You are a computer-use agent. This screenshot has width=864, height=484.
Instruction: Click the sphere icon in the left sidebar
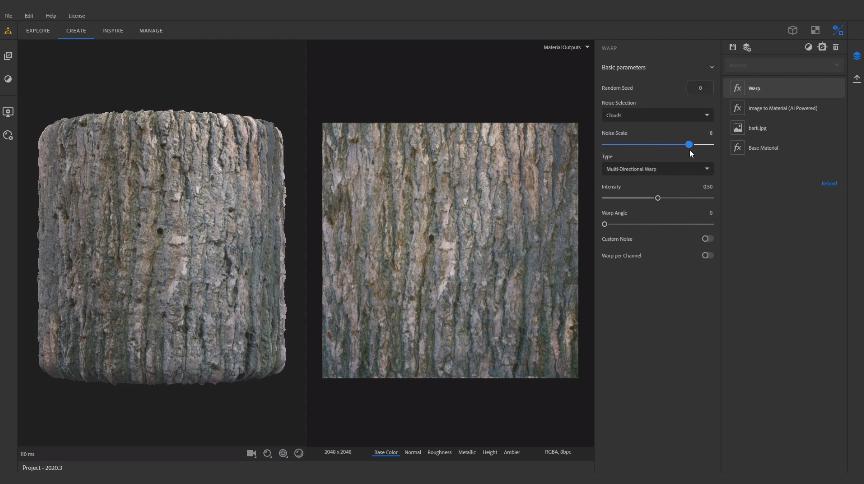(x=8, y=79)
